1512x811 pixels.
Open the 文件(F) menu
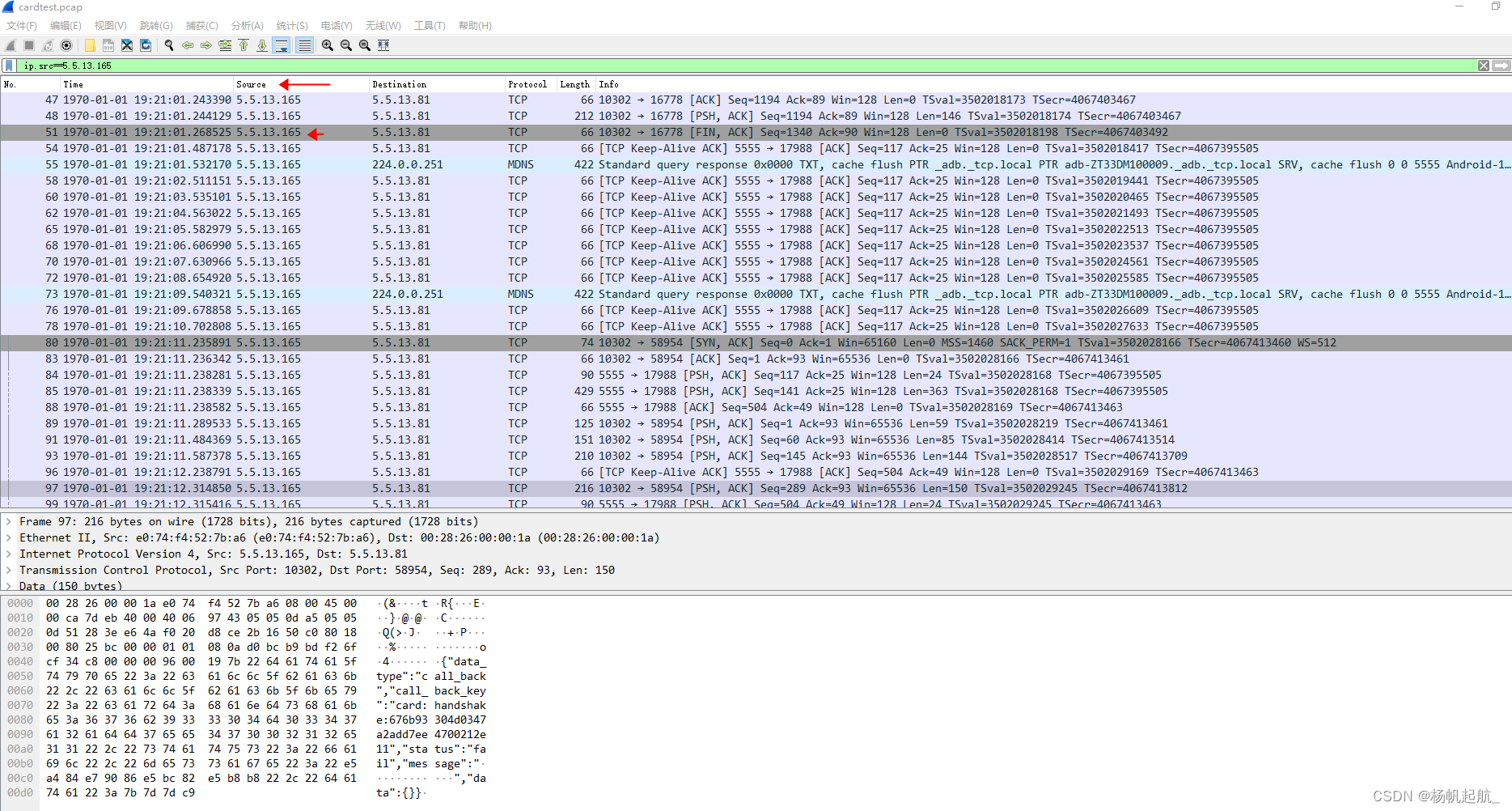tap(22, 26)
